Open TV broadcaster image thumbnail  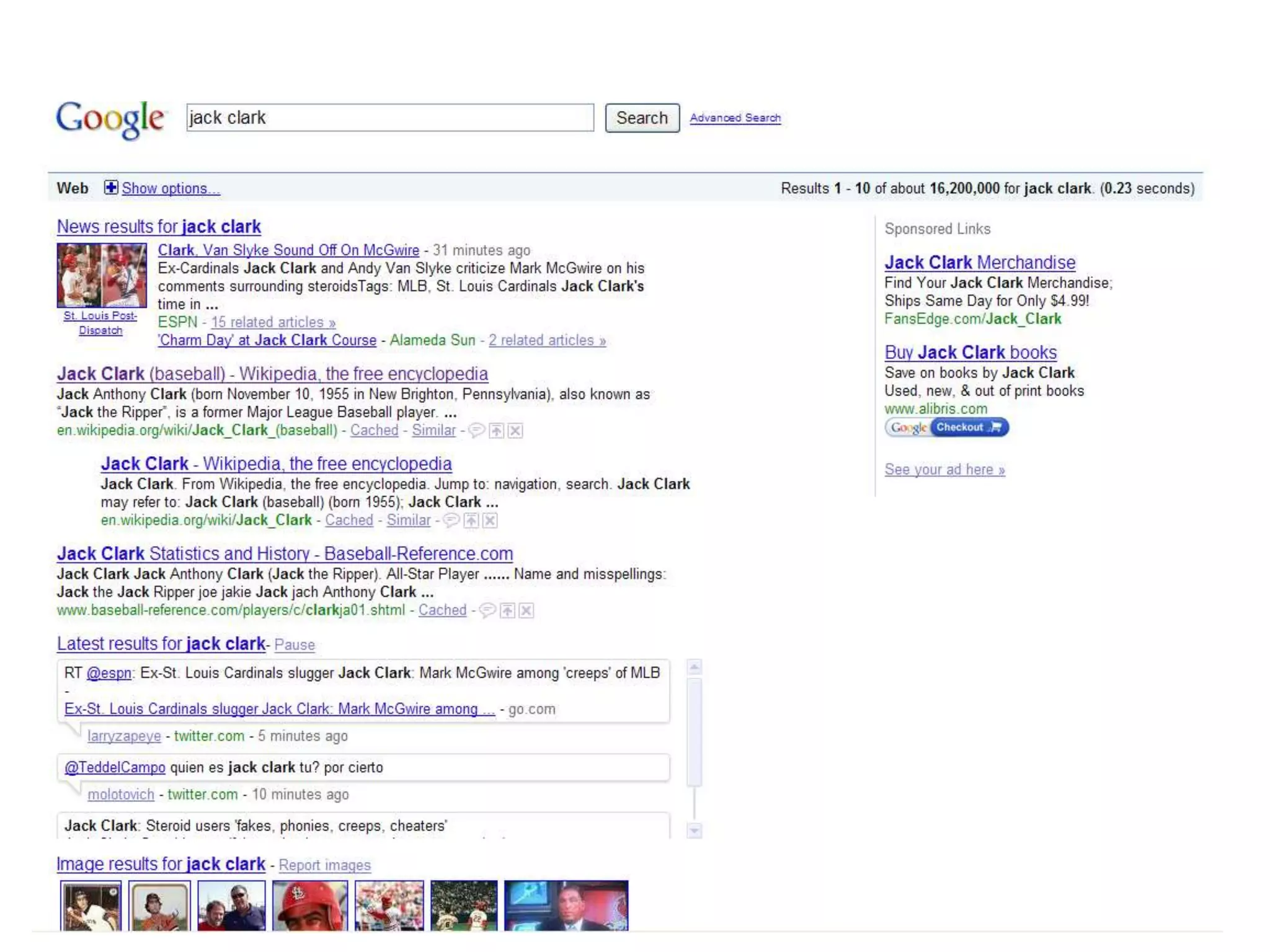[x=566, y=906]
